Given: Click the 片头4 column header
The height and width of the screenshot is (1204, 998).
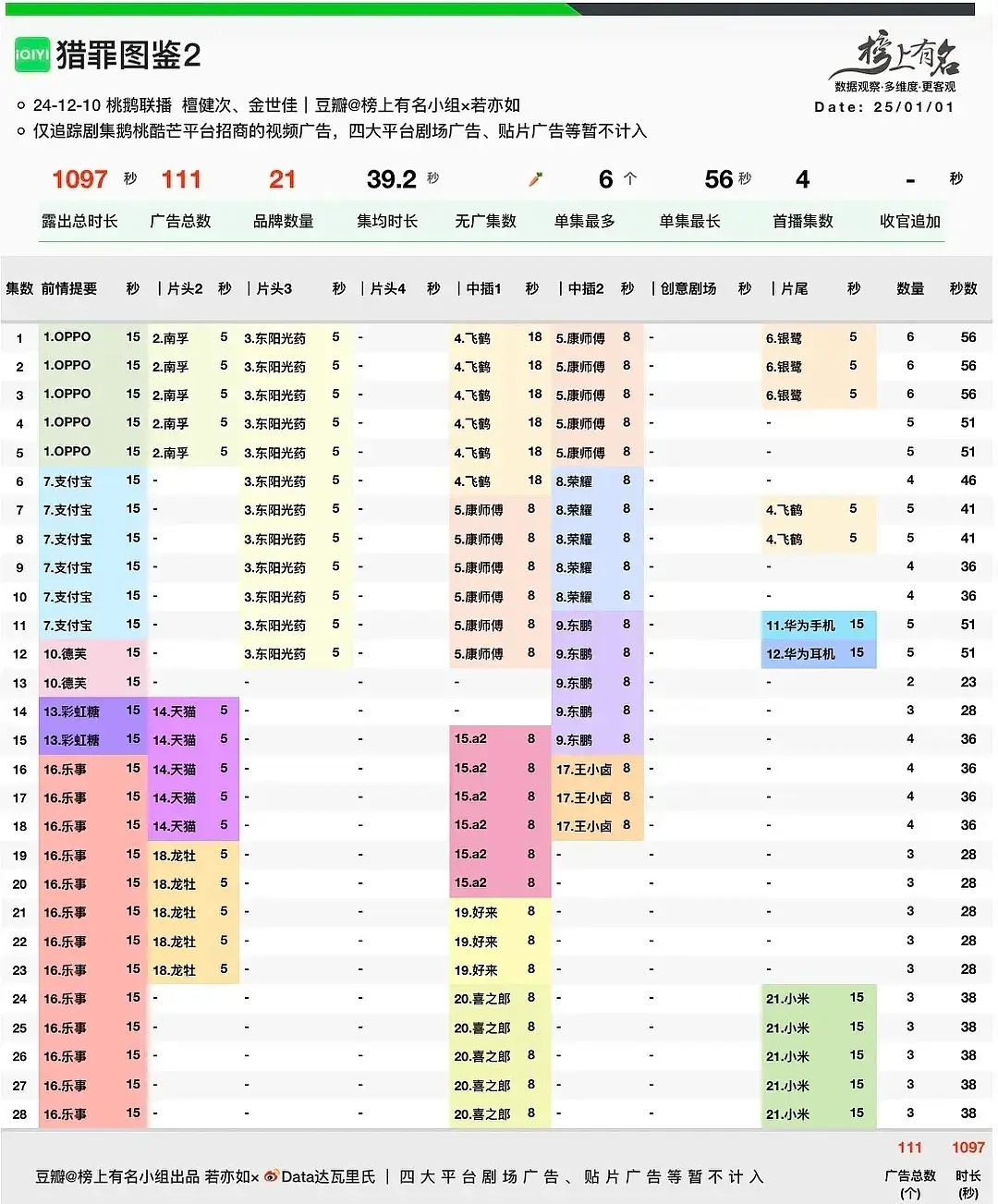Looking at the screenshot, I should point(388,289).
